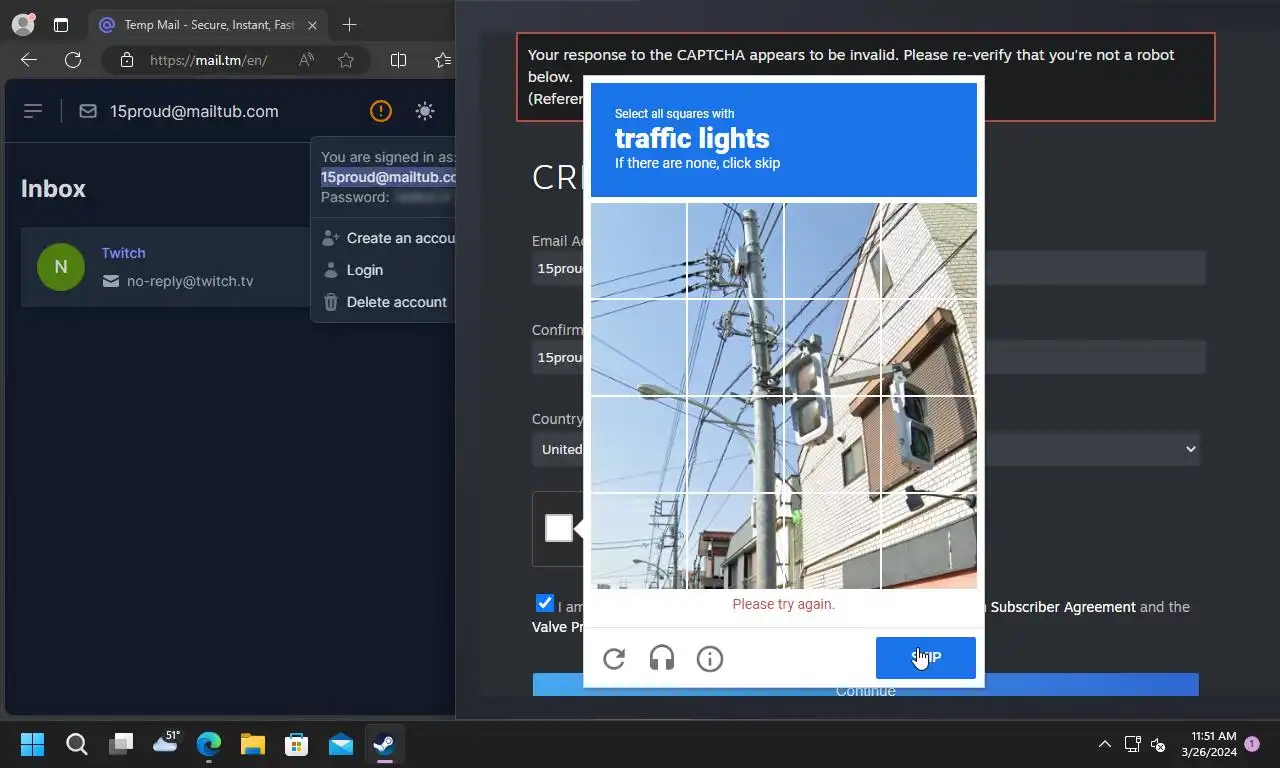Viewport: 1280px width, 768px height.
Task: Get an audio challenge via headphones icon
Action: pos(662,658)
